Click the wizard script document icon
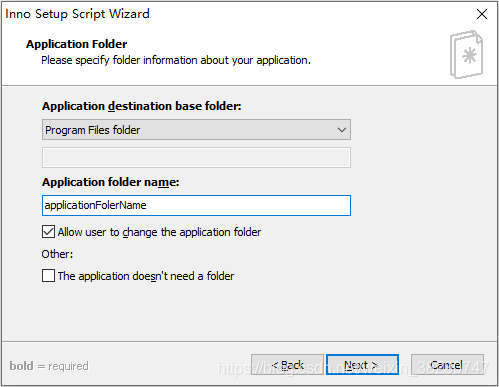The image size is (499, 387). 466,54
